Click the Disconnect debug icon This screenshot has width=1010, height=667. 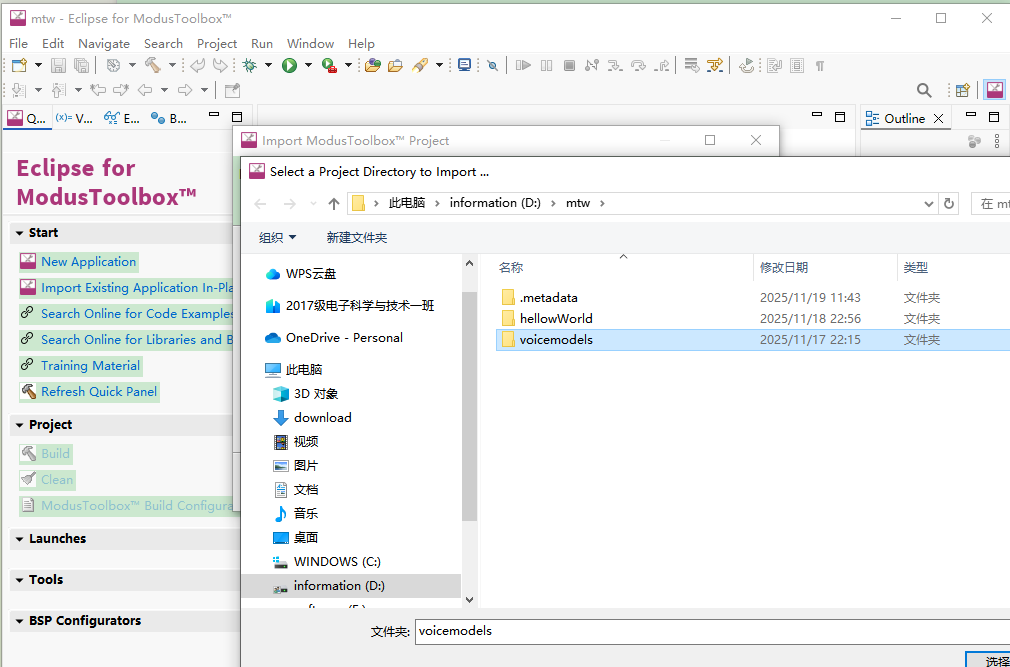(592, 65)
